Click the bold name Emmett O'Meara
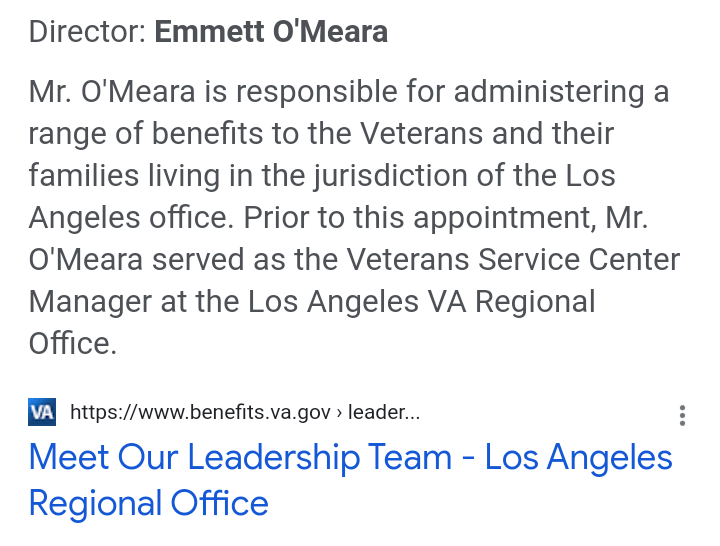This screenshot has width=720, height=546. click(x=271, y=32)
